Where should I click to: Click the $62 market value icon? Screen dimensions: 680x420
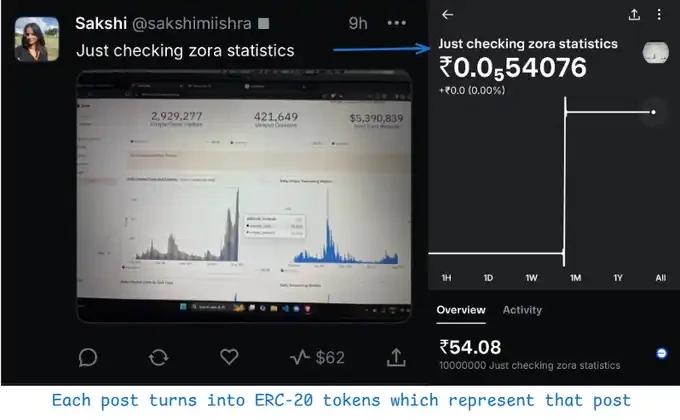[316, 357]
